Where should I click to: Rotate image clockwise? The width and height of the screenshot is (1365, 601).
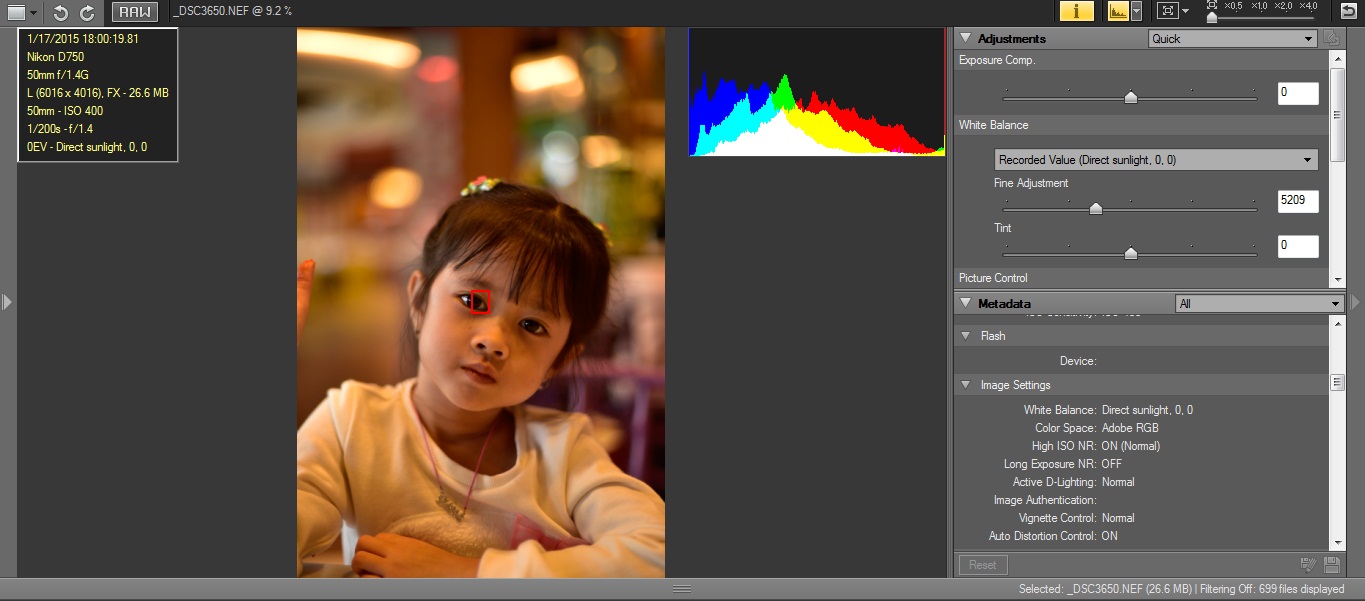click(87, 12)
